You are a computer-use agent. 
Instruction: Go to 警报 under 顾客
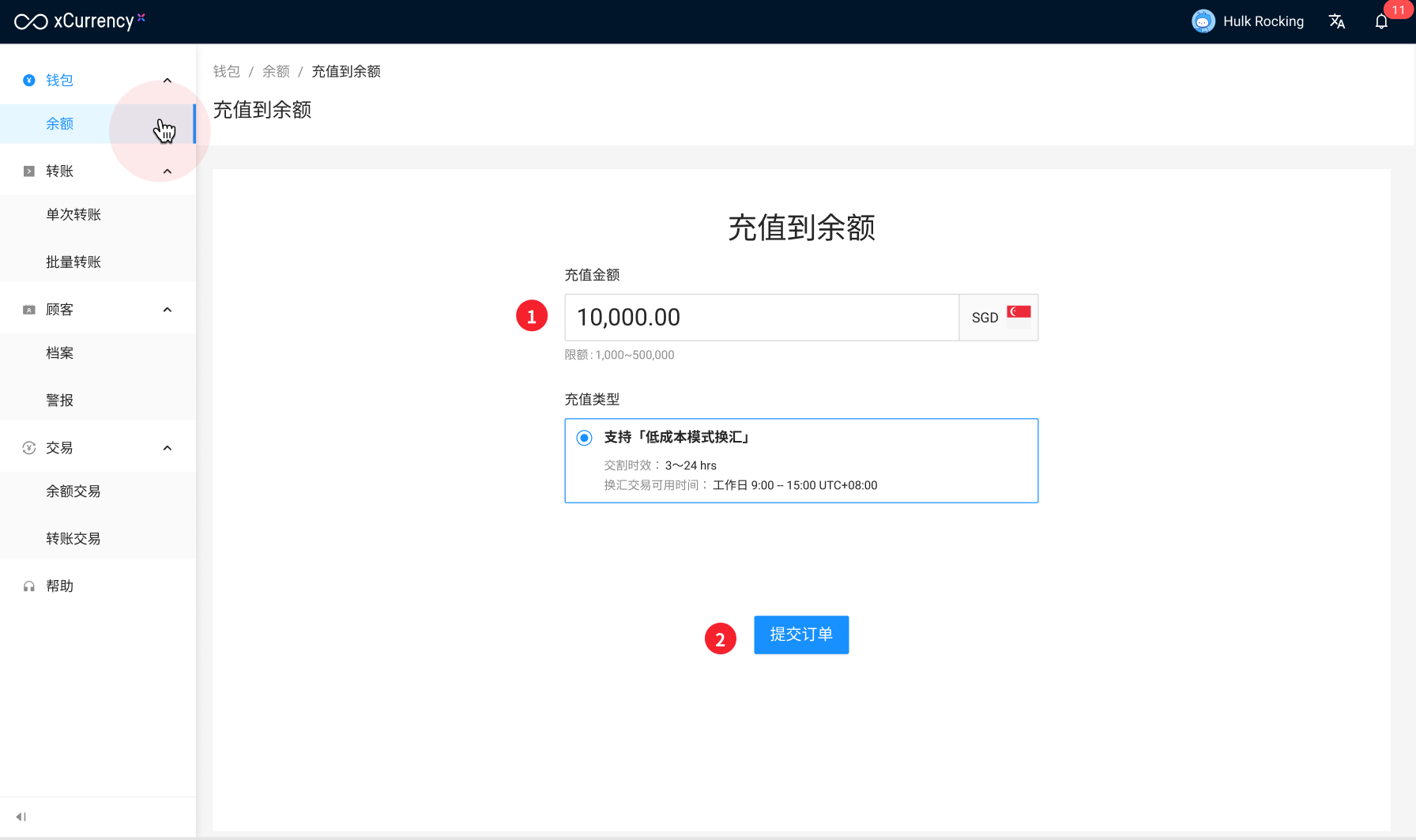click(98, 401)
